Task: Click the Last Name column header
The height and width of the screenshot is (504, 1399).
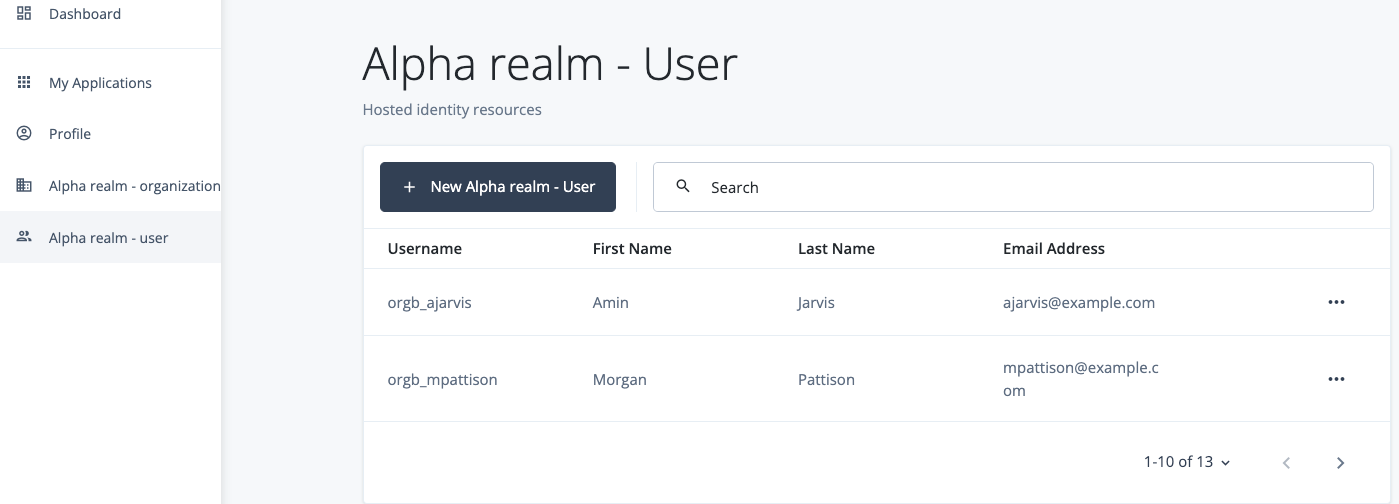Action: 836,249
